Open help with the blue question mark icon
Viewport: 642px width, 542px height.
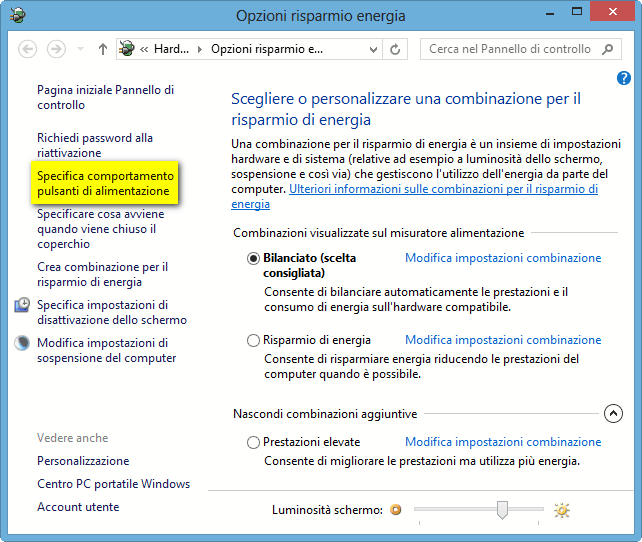click(624, 78)
